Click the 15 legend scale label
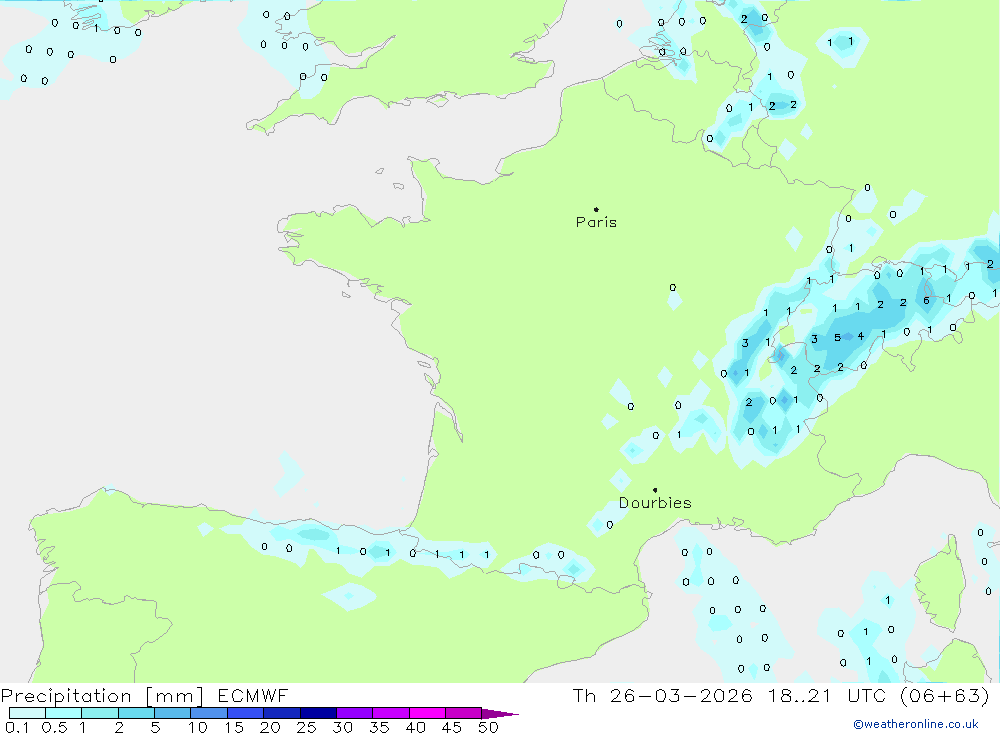Image resolution: width=1000 pixels, height=733 pixels. (x=234, y=727)
